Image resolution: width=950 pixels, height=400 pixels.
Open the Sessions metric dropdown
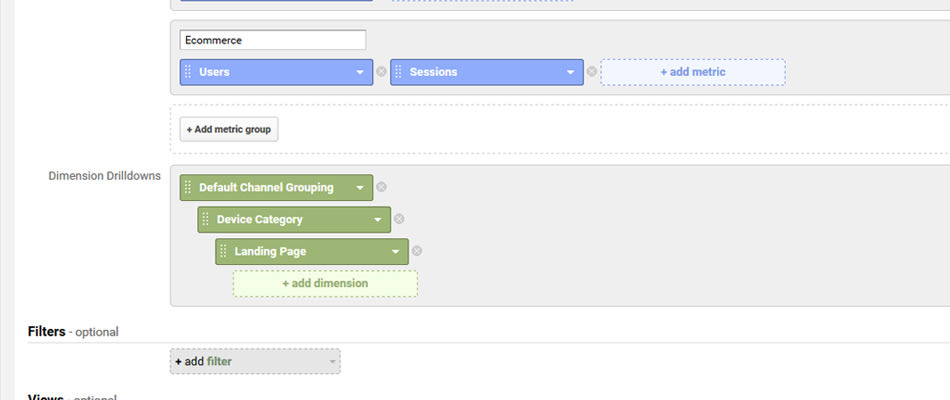(x=570, y=72)
